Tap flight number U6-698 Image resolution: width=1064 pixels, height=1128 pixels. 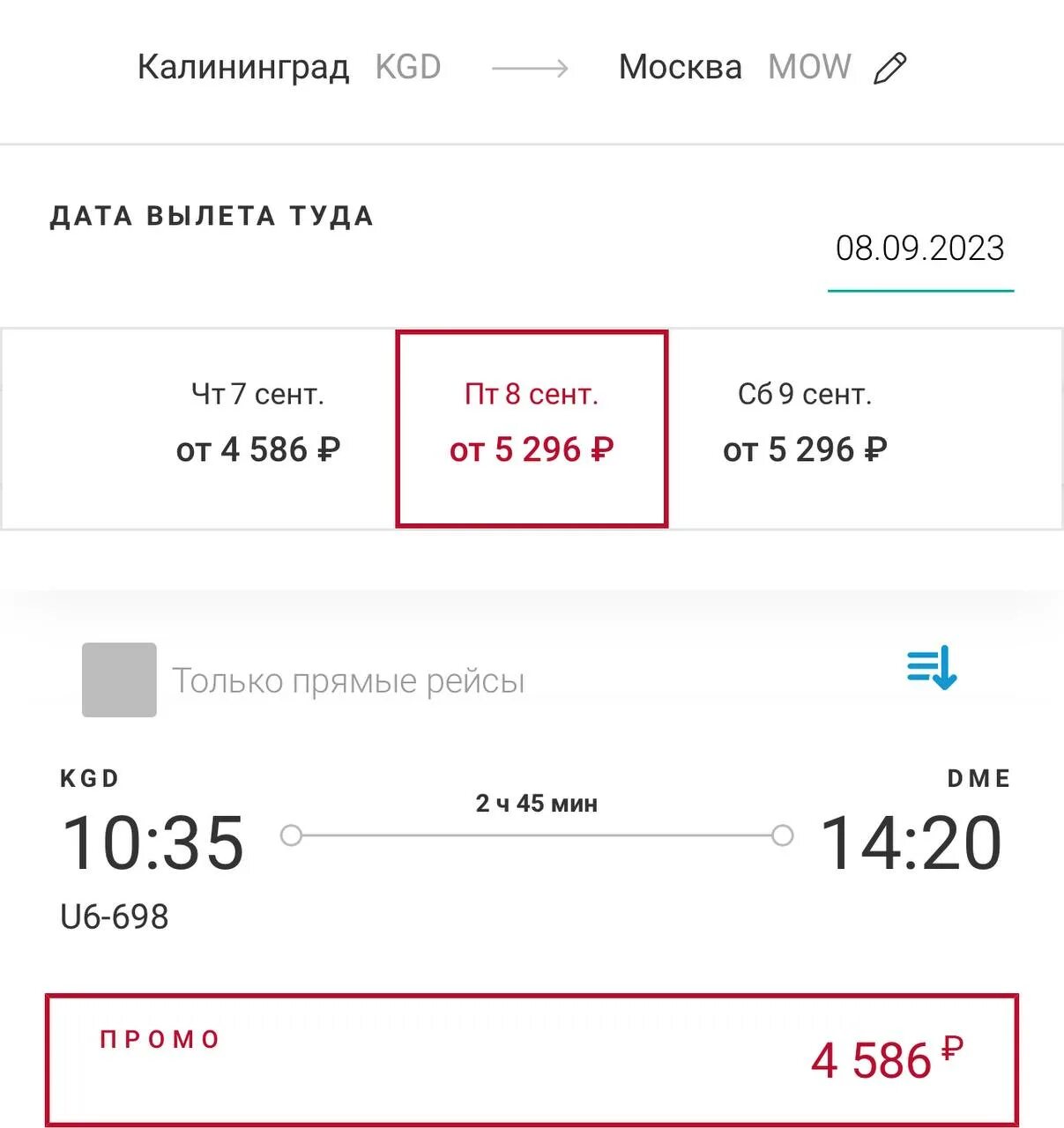(115, 917)
